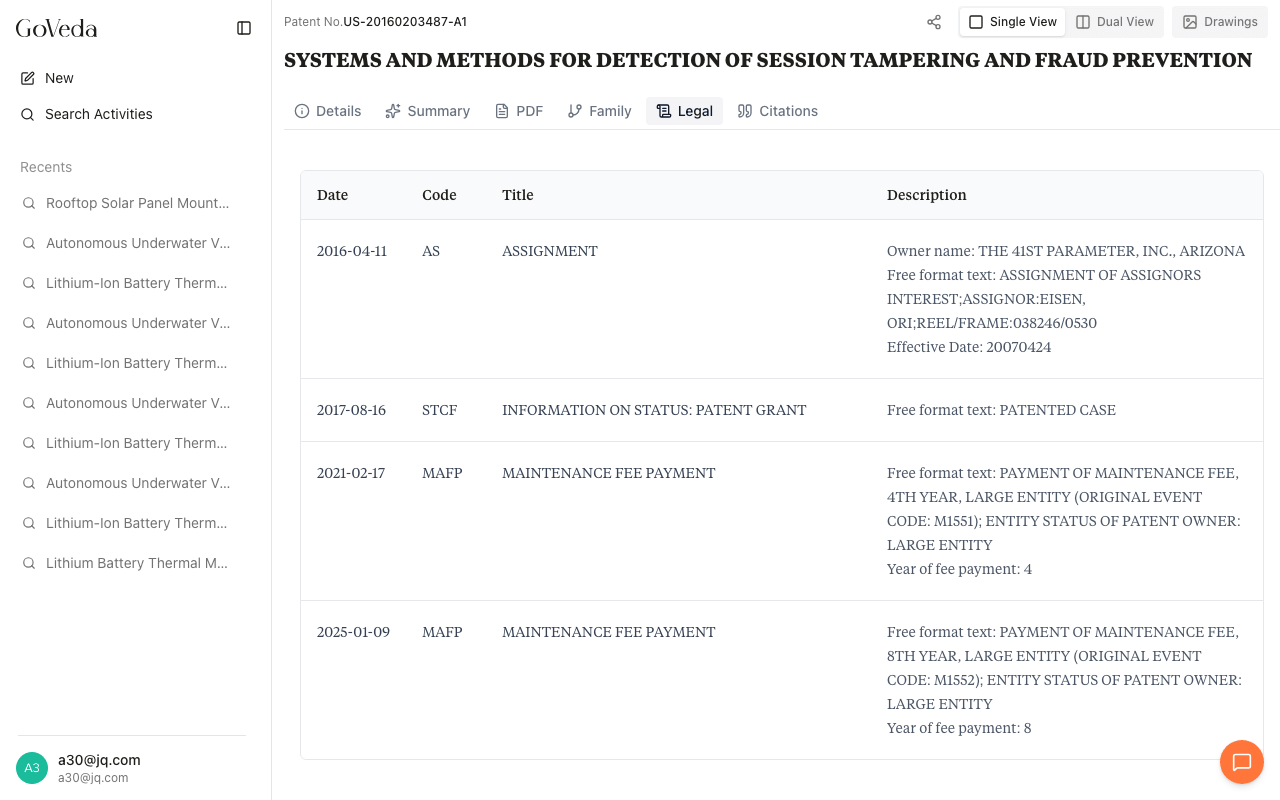Click the A3 user avatar
The width and height of the screenshot is (1280, 800).
click(32, 768)
